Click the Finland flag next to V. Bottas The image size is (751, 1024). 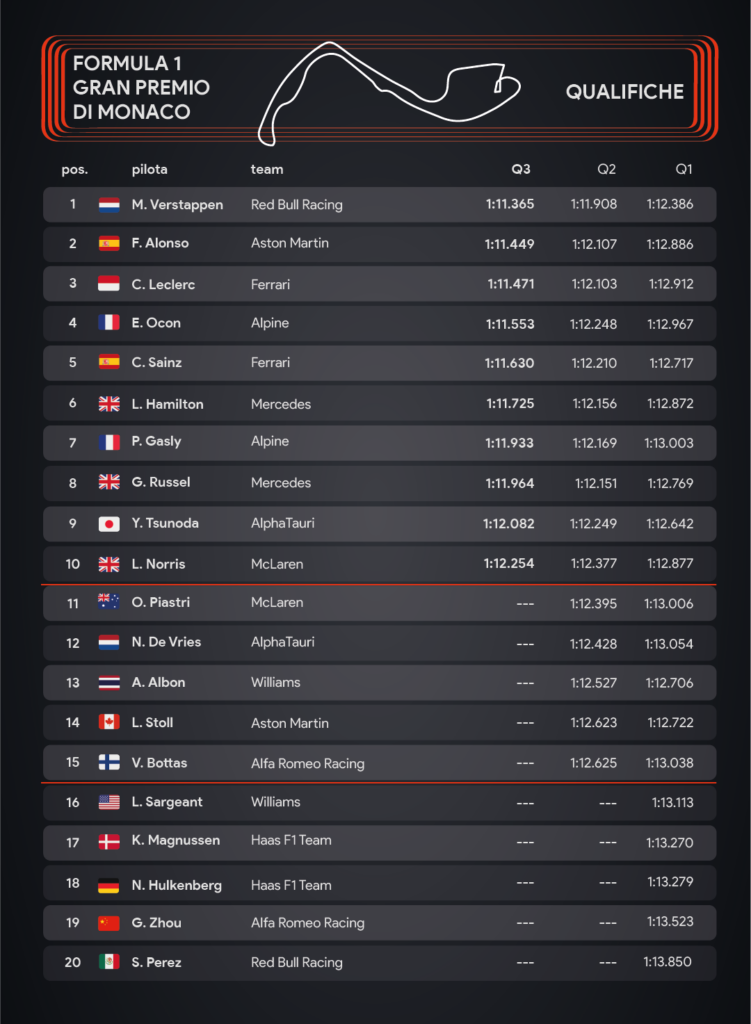[x=109, y=762]
